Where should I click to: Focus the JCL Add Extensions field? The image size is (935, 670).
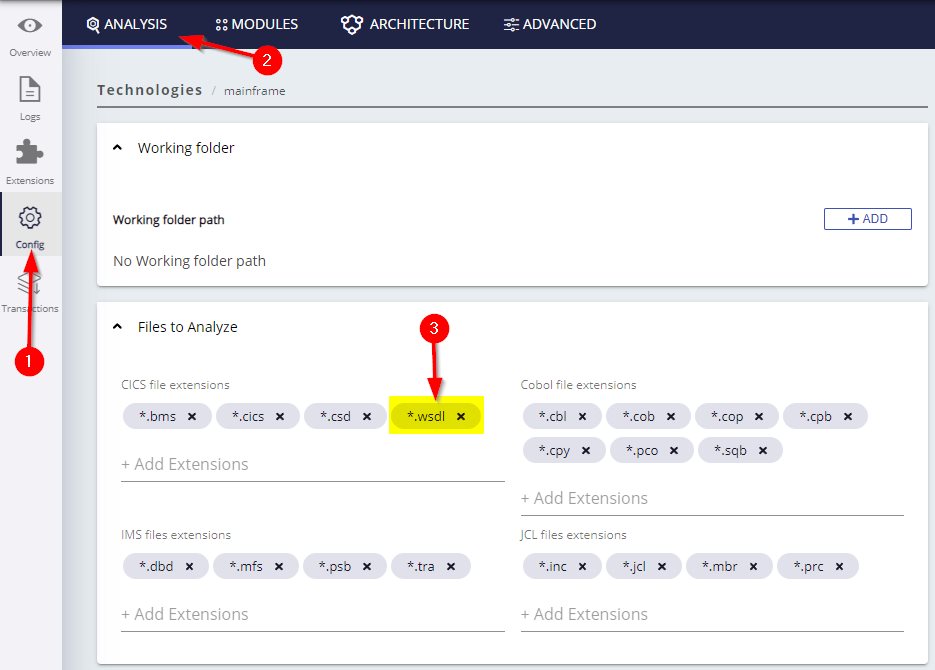[712, 614]
